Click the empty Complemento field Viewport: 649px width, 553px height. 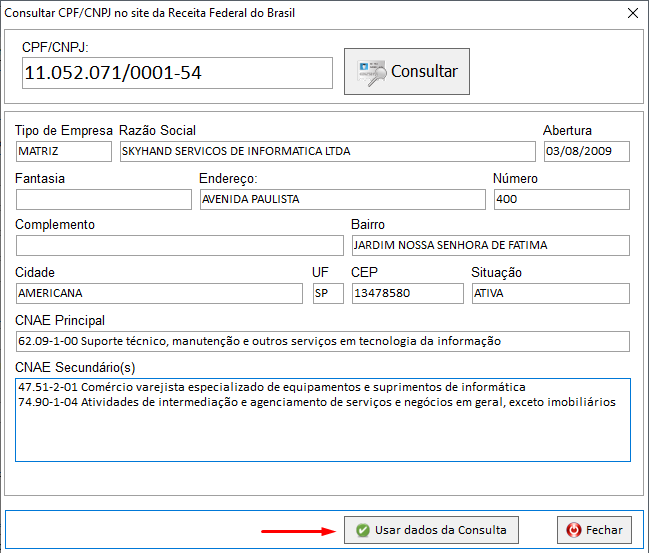tap(180, 245)
